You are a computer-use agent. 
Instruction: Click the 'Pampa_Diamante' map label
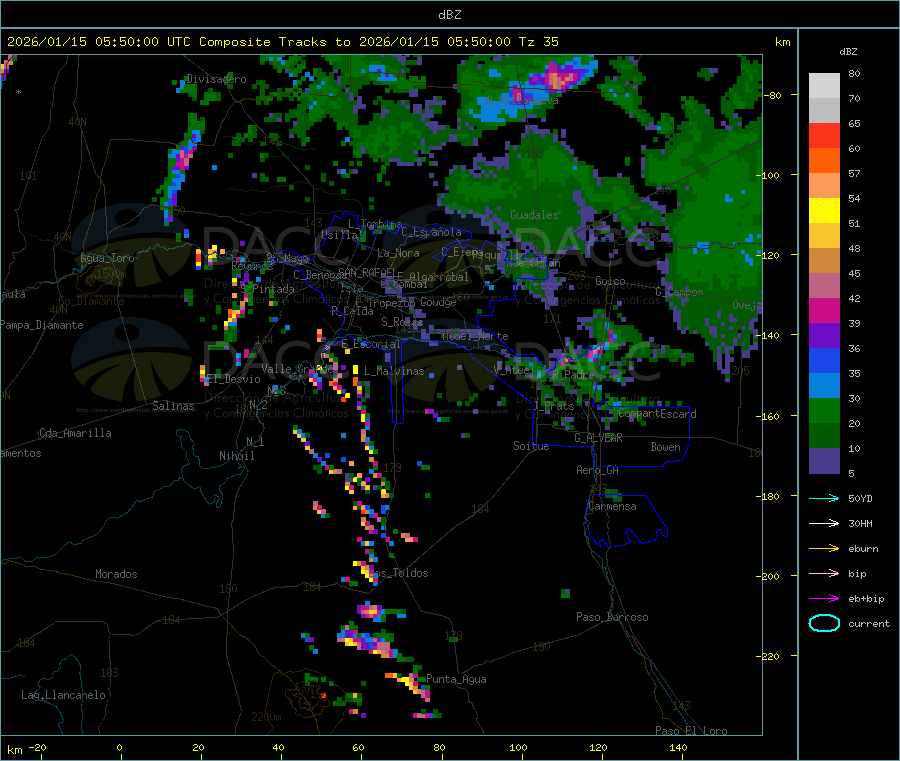pyautogui.click(x=41, y=325)
